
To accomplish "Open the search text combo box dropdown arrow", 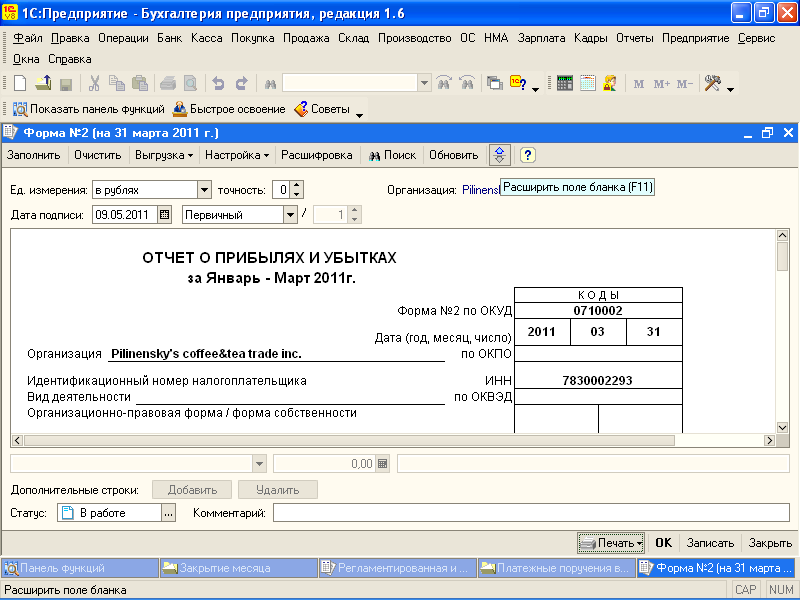I will tap(424, 83).
